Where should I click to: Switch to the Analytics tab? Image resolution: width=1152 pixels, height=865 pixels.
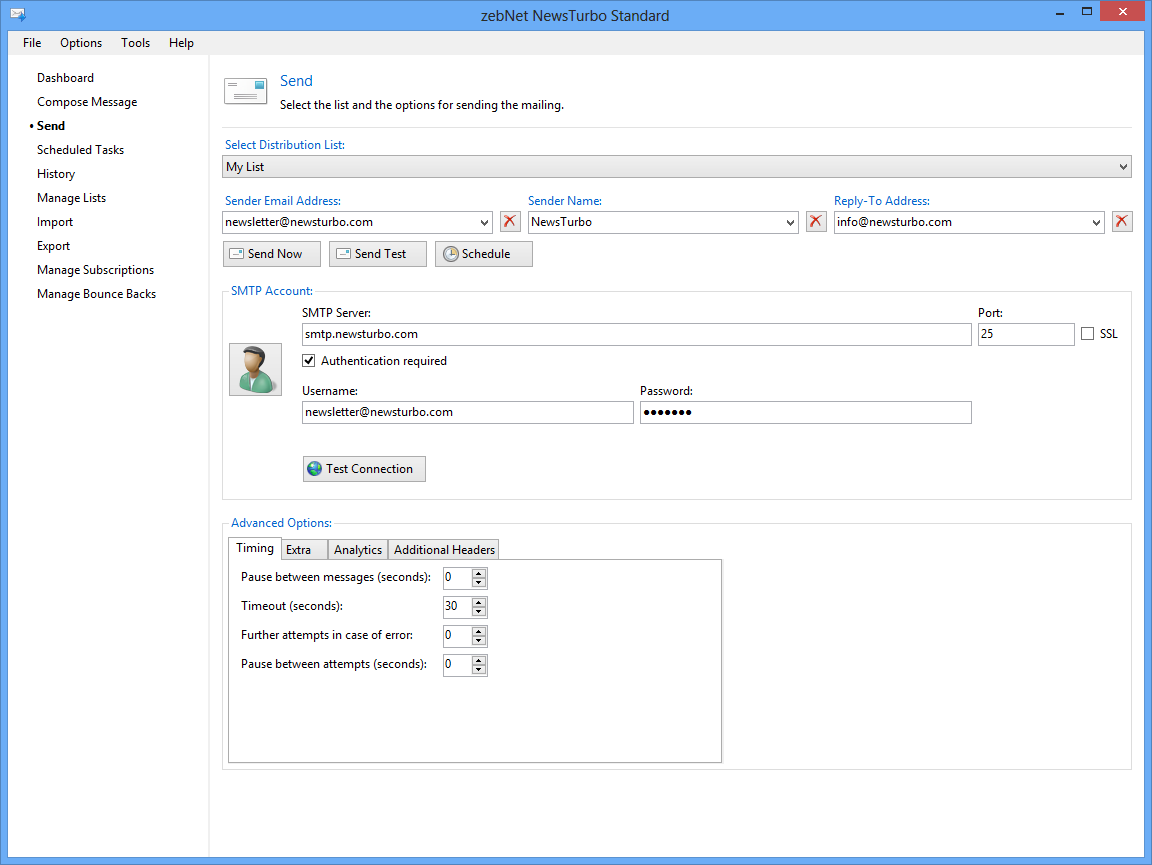358,550
